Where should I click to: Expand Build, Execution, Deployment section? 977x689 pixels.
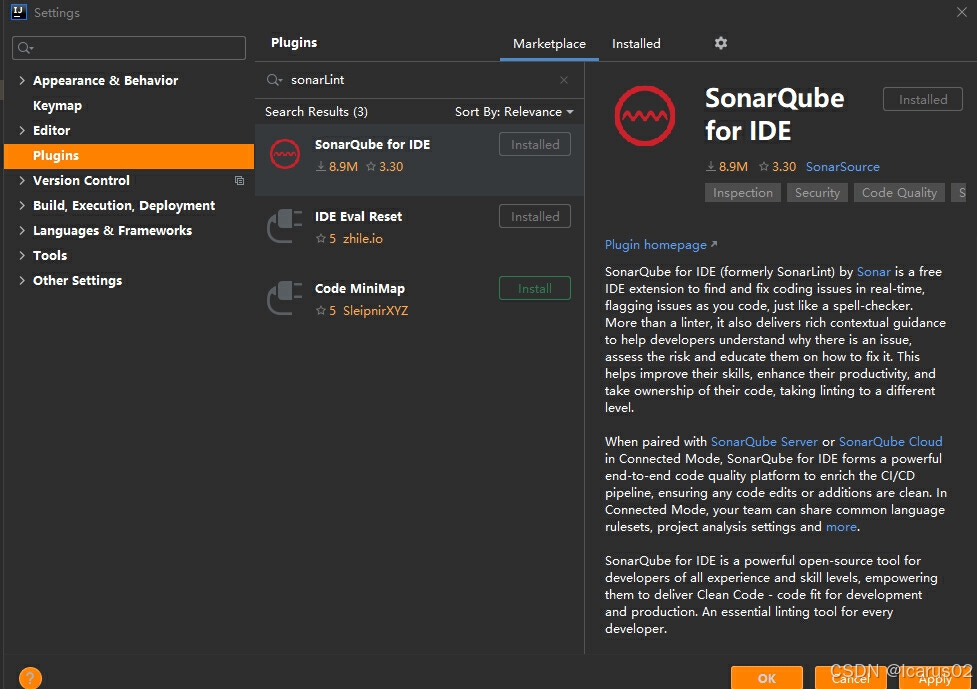point(22,205)
